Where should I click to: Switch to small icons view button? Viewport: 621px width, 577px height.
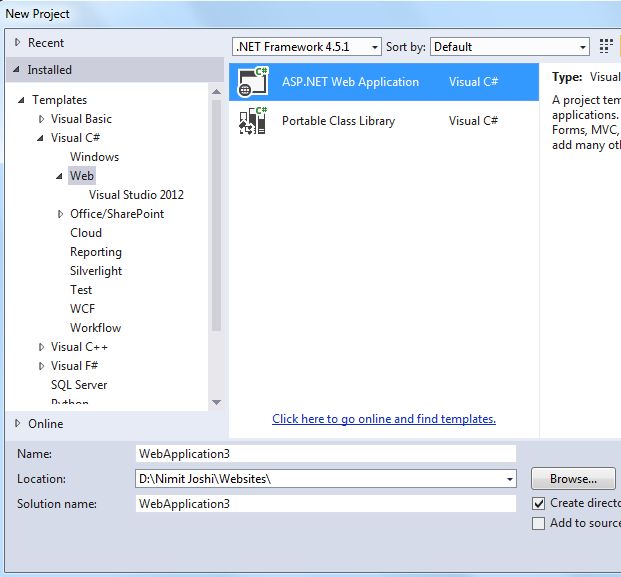click(606, 46)
